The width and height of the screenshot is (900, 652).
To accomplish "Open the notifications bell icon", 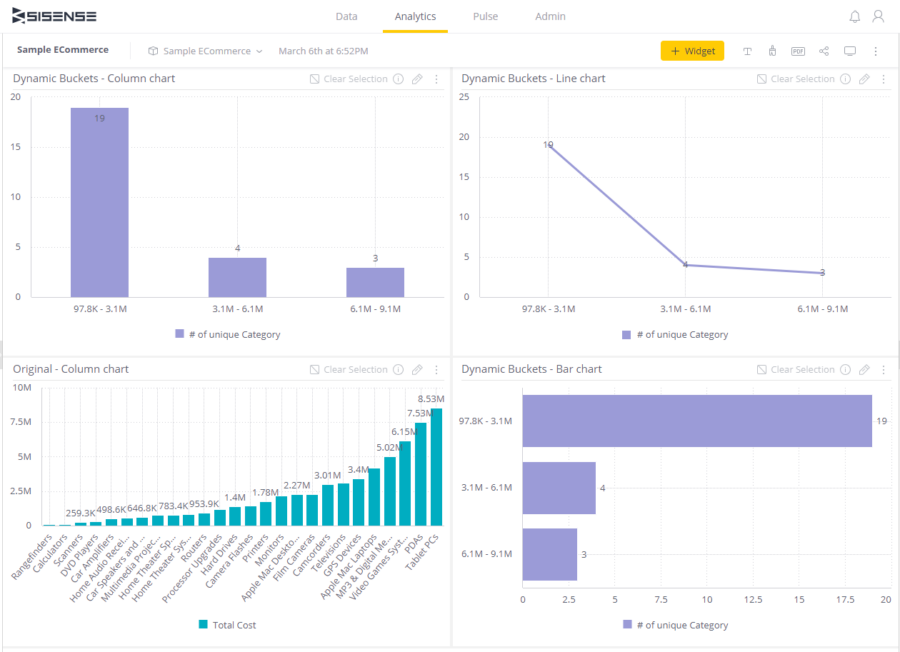I will tap(855, 17).
